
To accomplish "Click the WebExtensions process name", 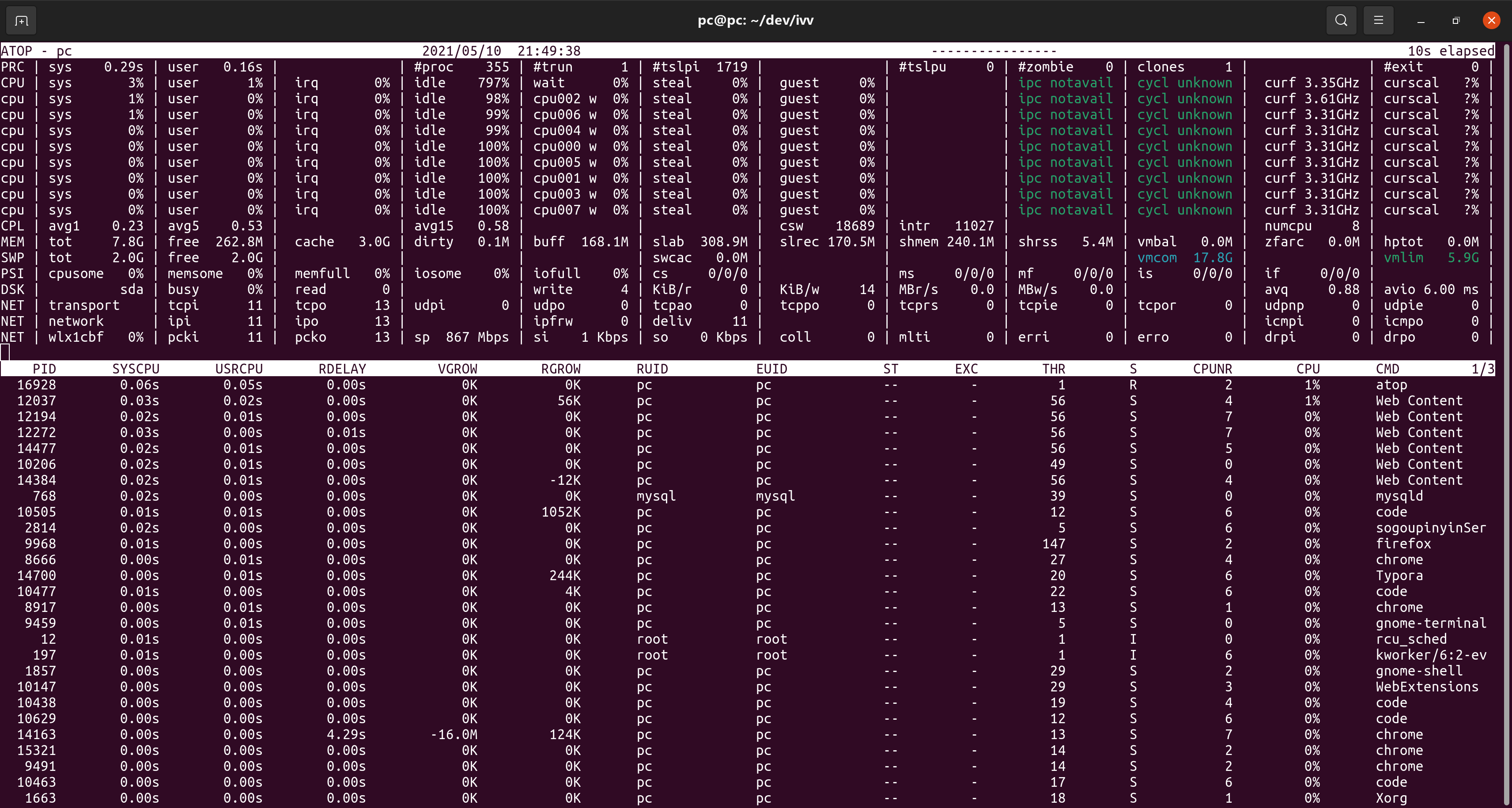I will tap(1427, 687).
